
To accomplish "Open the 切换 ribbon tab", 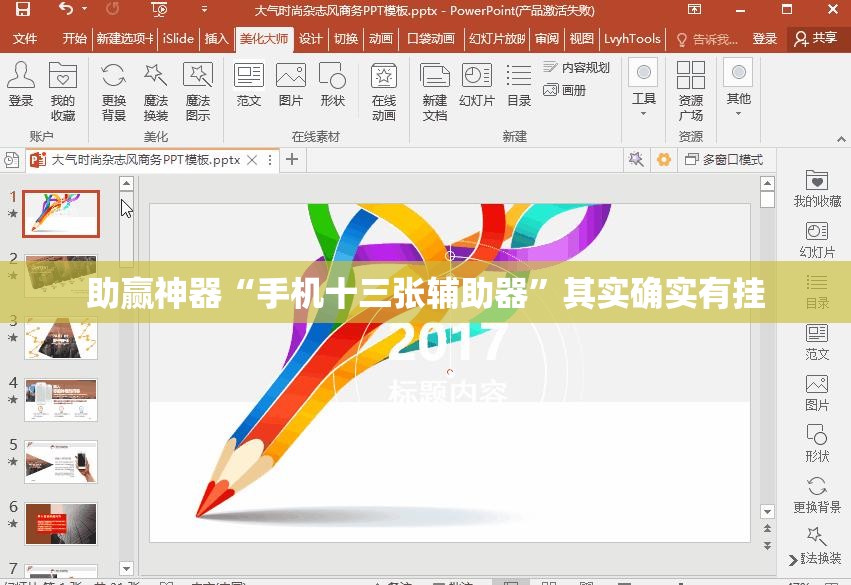I will 346,39.
